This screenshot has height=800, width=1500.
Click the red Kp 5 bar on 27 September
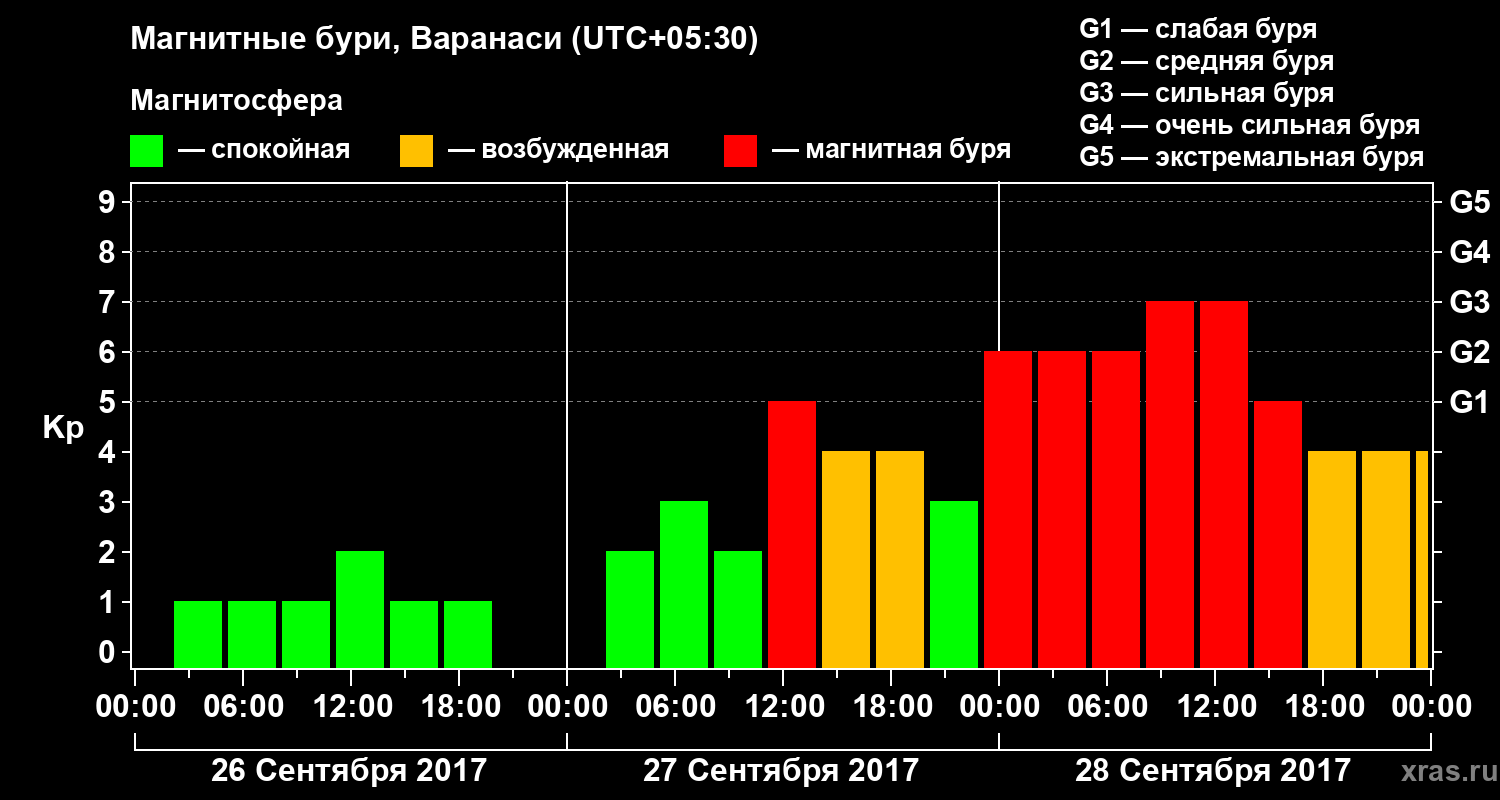pyautogui.click(x=792, y=534)
